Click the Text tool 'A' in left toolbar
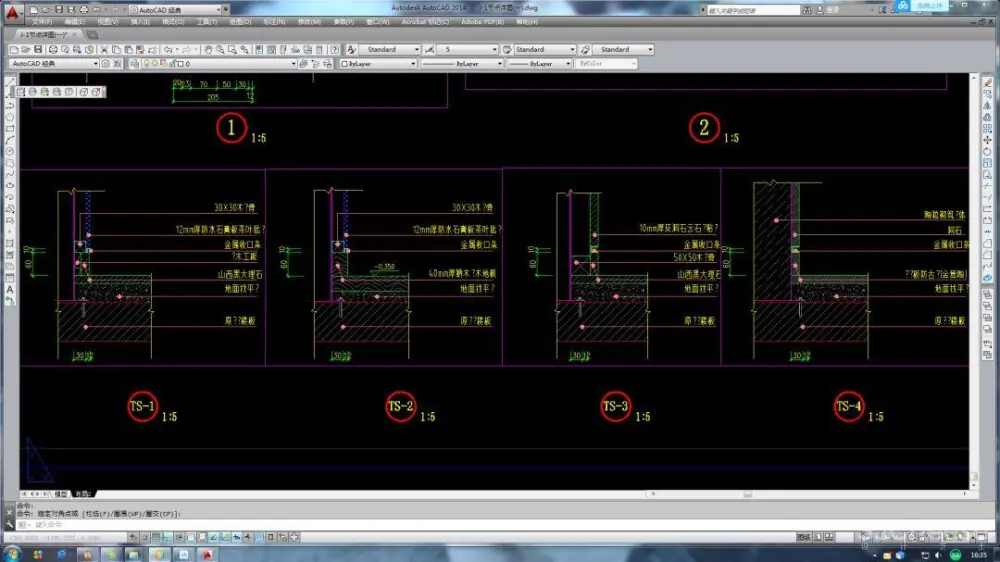Image resolution: width=1000 pixels, height=562 pixels. pyautogui.click(x=10, y=290)
